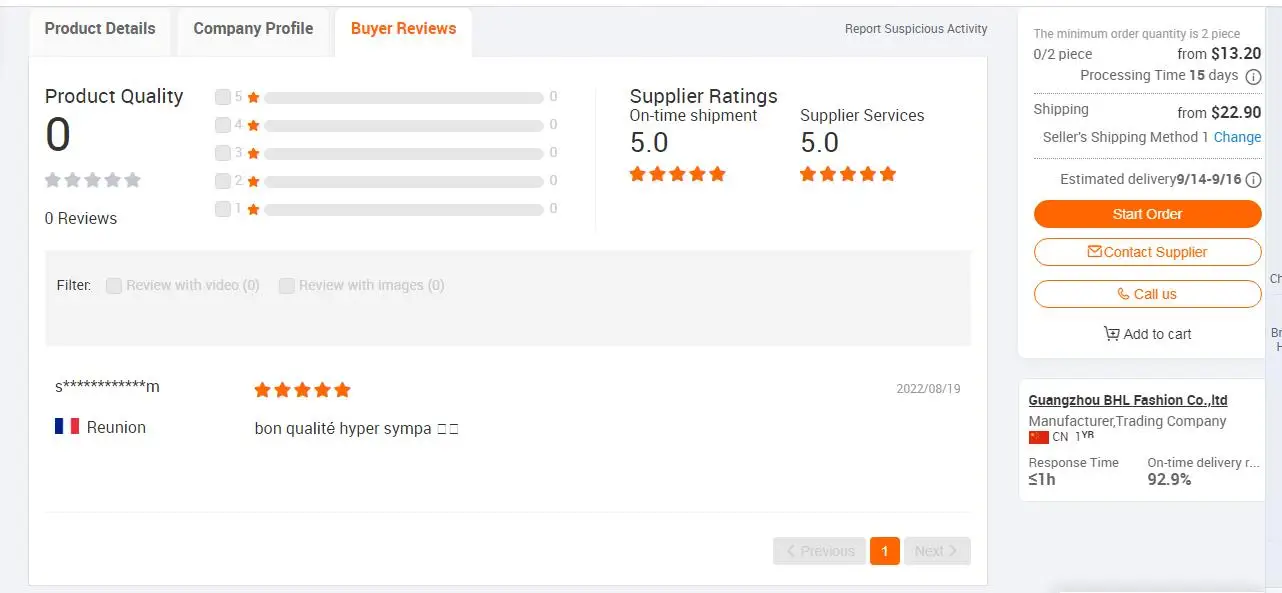Click the review text 'bon qualité hyper sympa'
Screen dimensions: 1282x593
(343, 429)
